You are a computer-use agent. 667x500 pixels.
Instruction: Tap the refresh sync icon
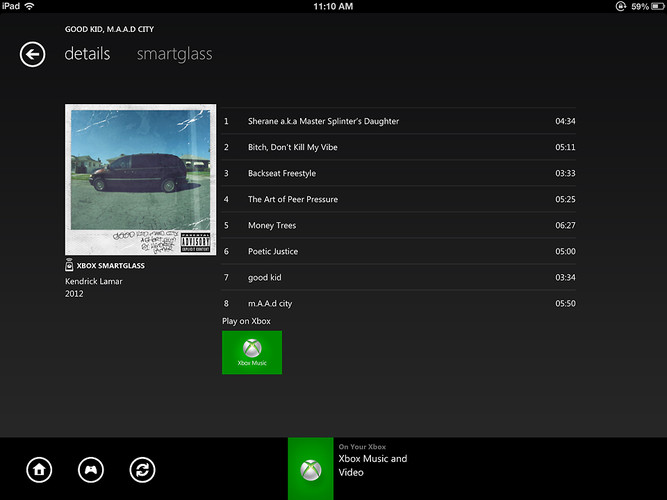[x=143, y=469]
